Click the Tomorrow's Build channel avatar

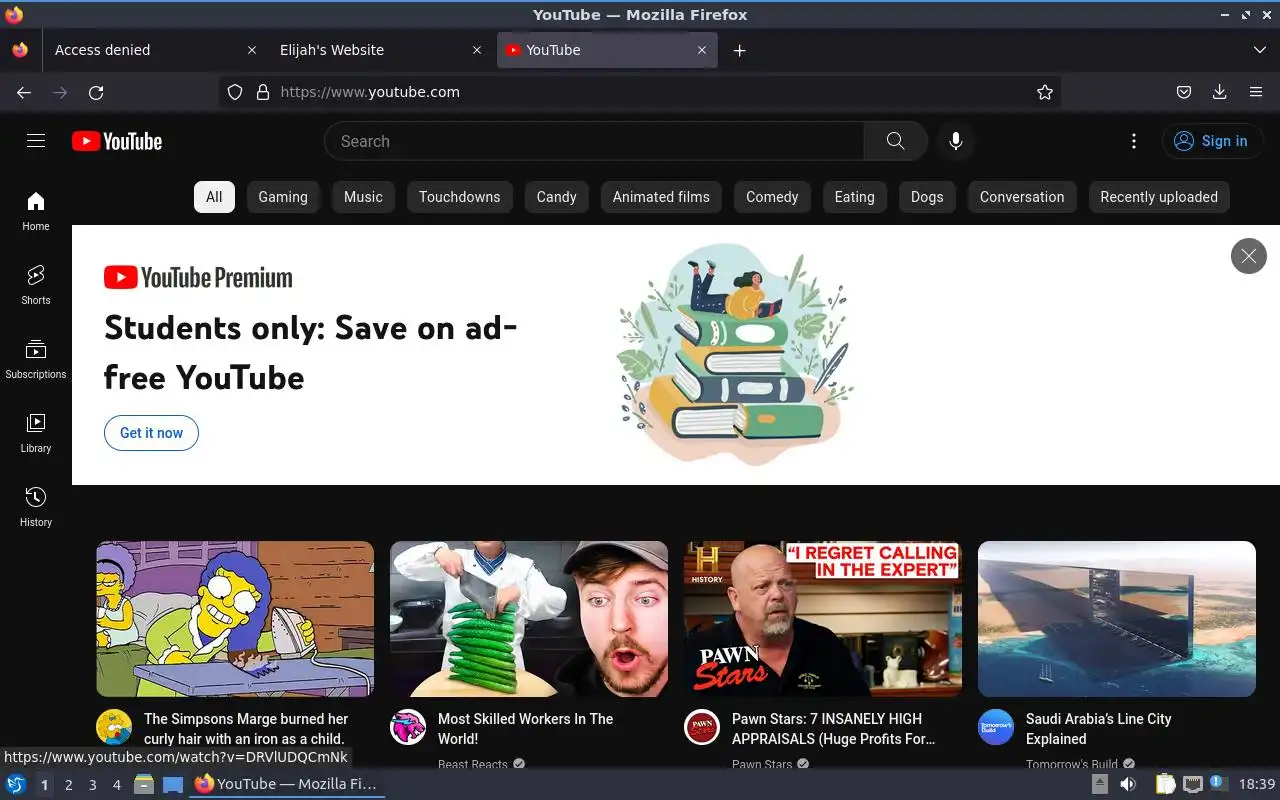(996, 727)
